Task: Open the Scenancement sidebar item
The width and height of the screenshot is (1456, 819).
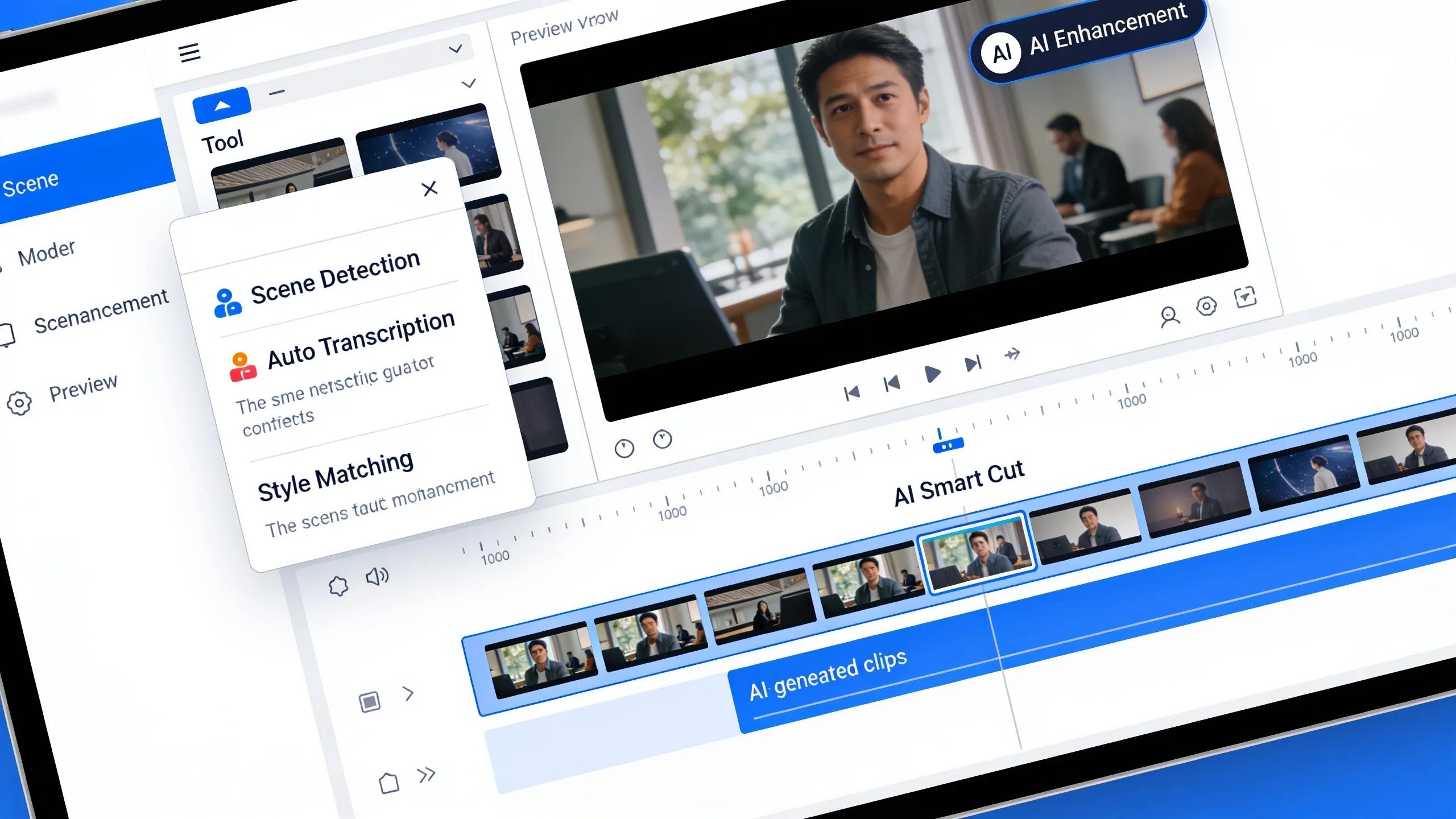Action: 101,311
